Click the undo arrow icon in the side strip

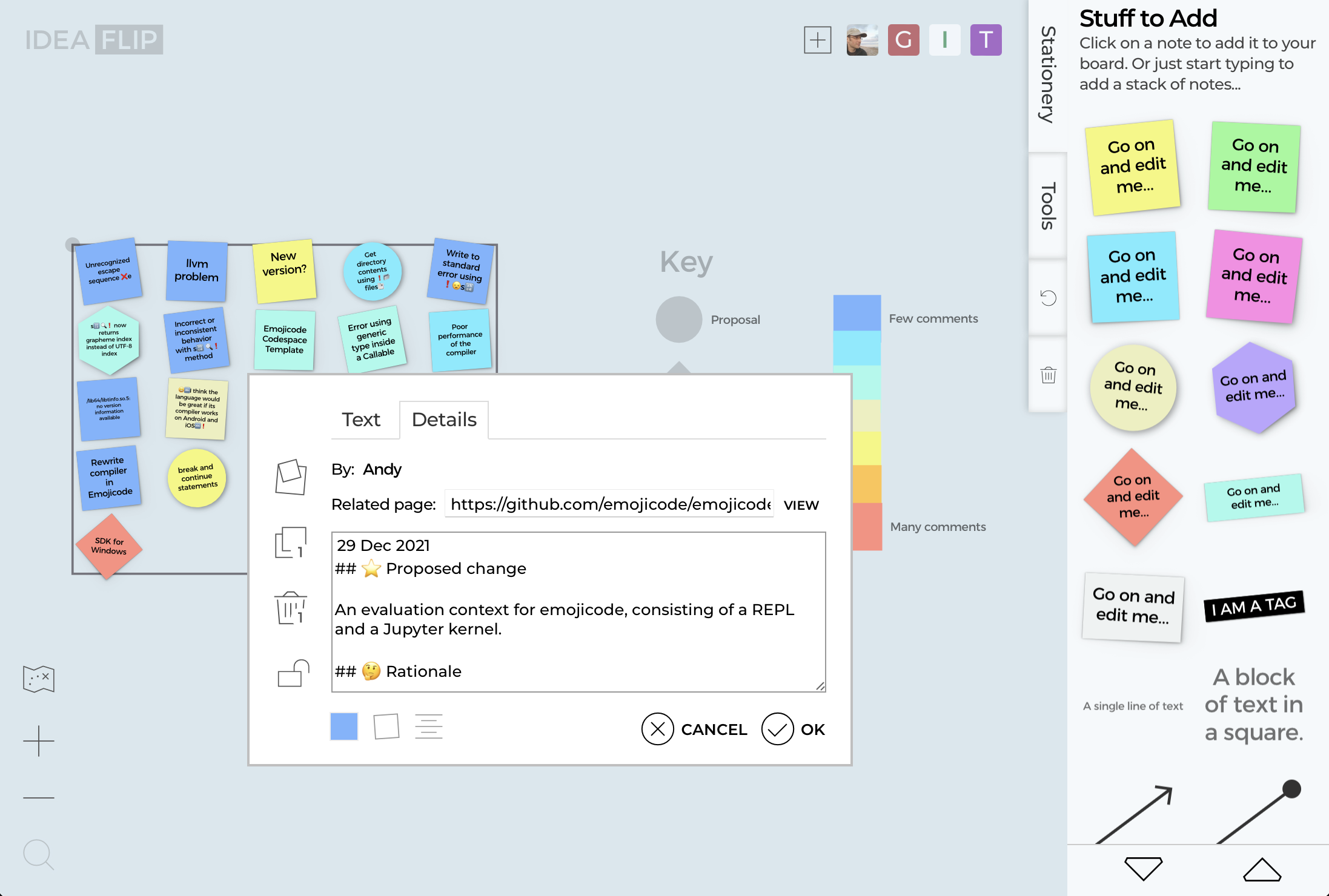point(1048,298)
